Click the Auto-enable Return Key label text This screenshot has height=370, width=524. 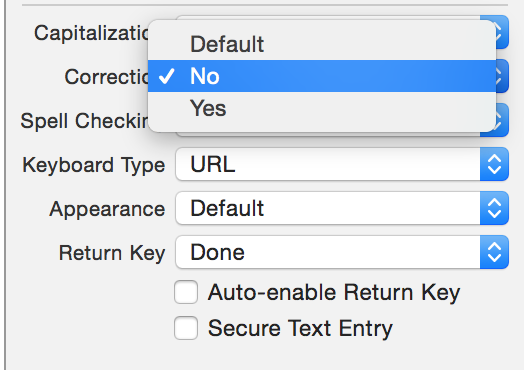334,293
